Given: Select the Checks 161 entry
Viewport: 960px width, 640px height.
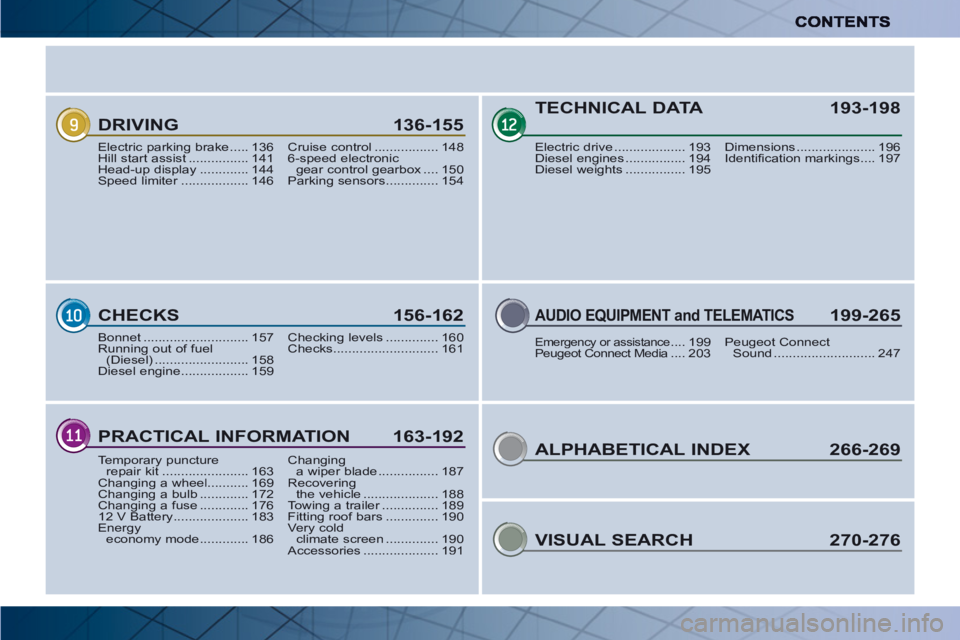Looking at the screenshot, I should [x=375, y=348].
